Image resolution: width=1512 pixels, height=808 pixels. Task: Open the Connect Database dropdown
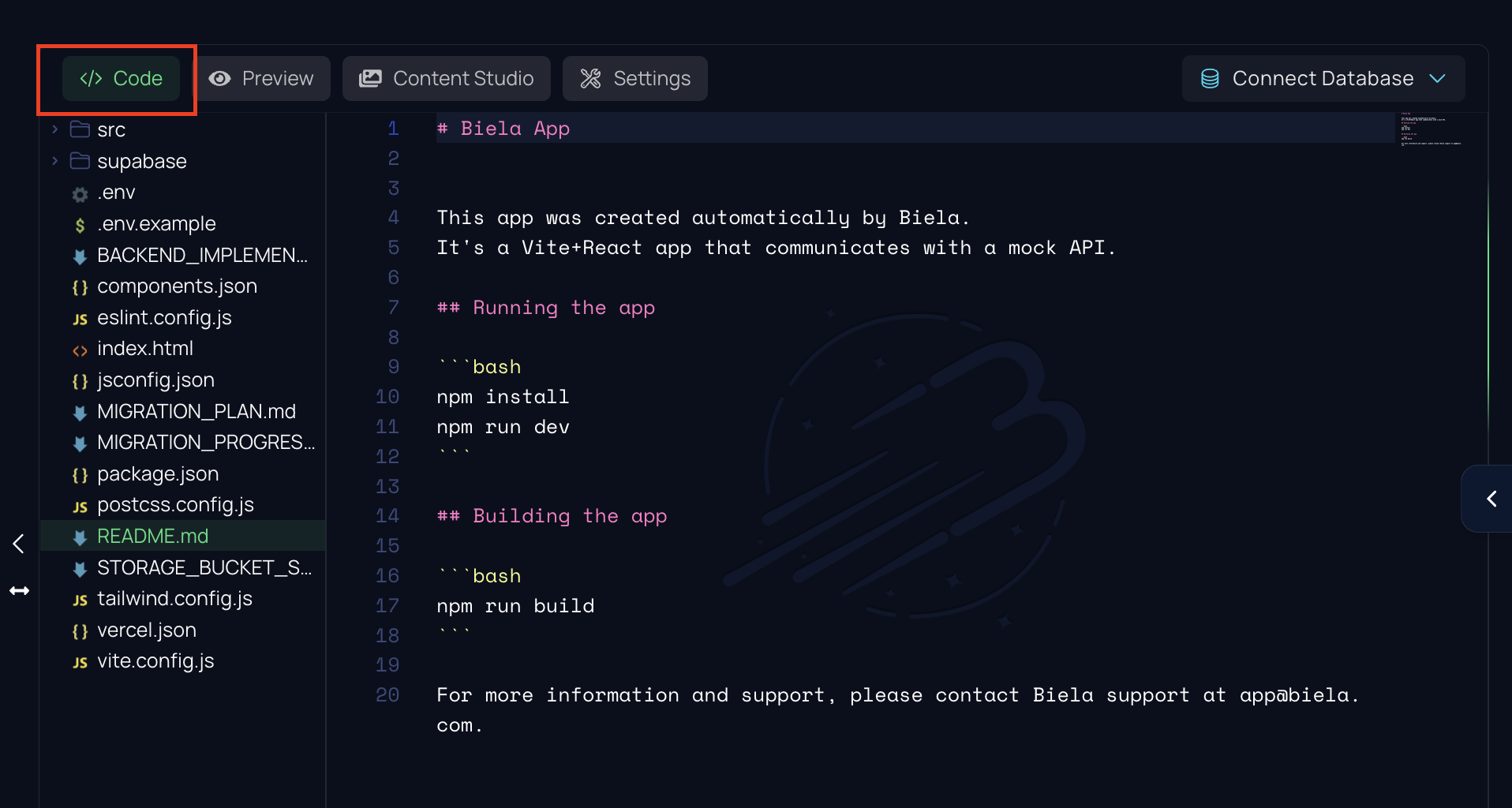(1438, 78)
